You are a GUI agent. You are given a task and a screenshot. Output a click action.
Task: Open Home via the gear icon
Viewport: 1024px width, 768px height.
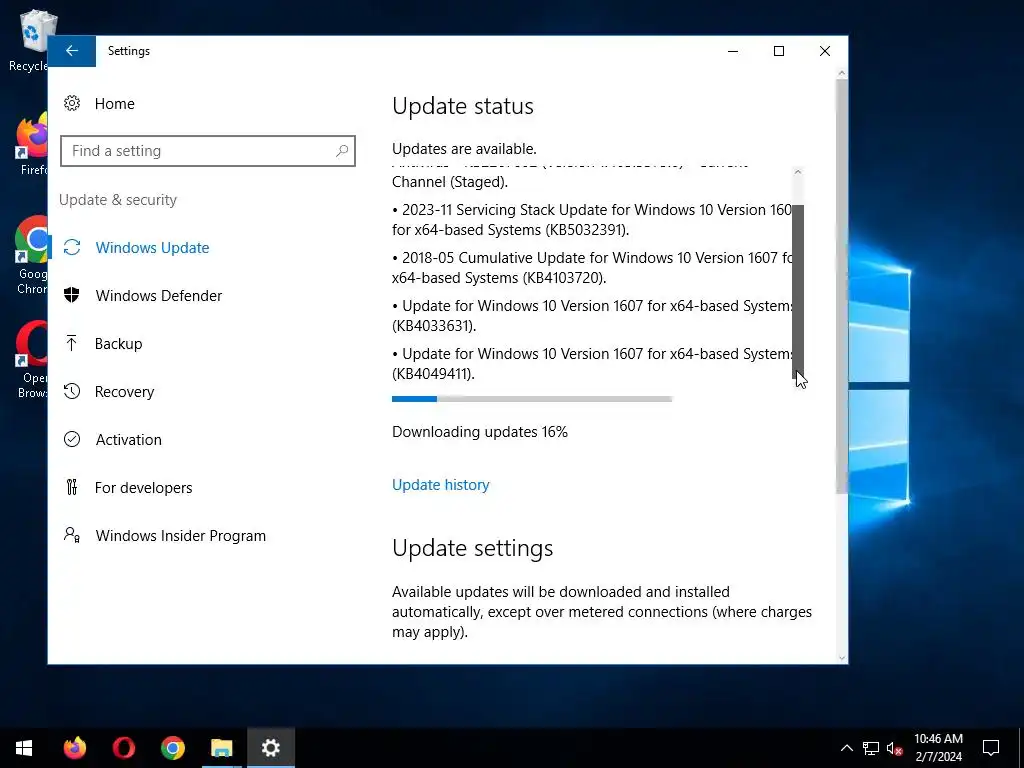tap(72, 103)
